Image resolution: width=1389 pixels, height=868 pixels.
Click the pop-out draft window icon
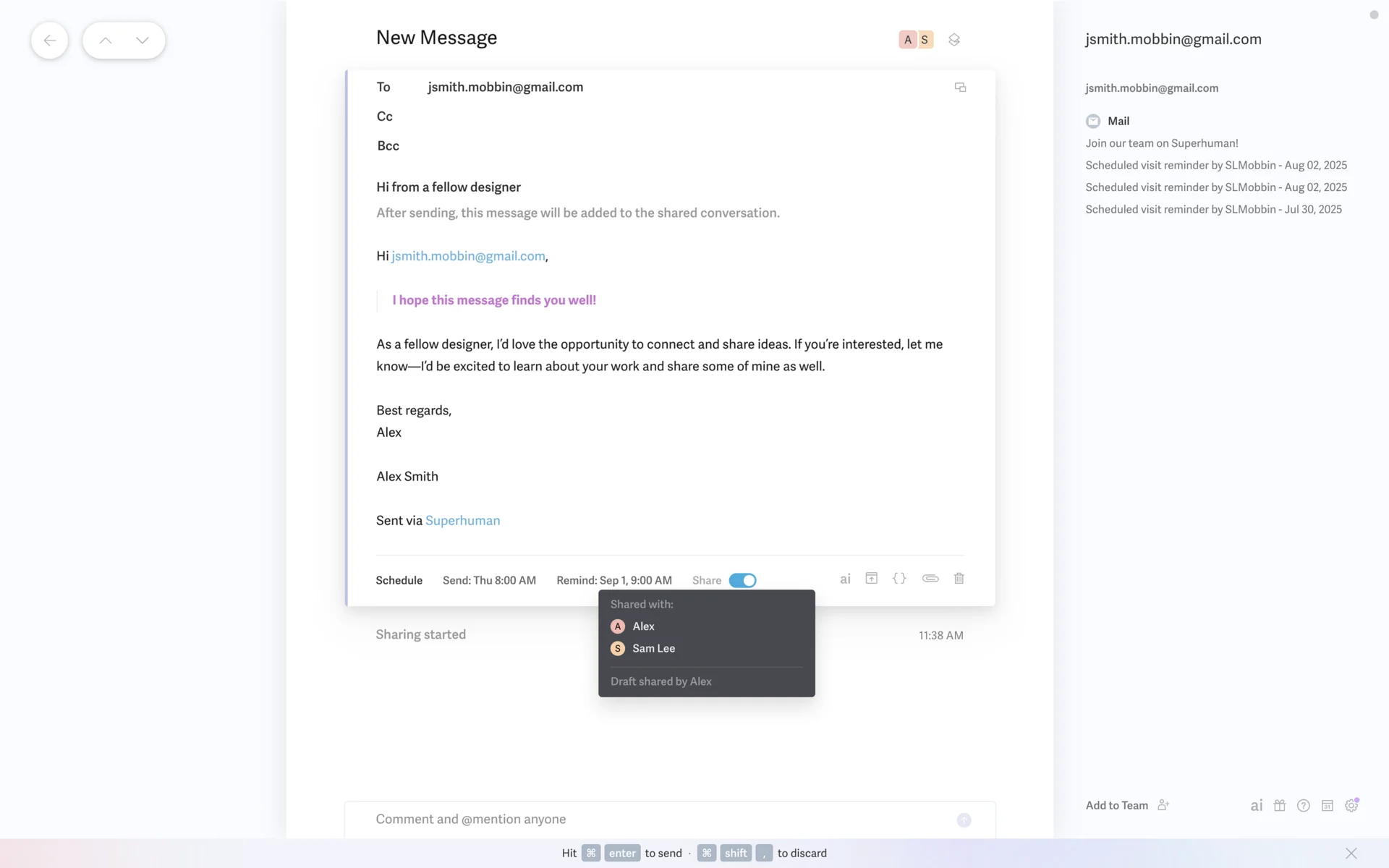coord(960,88)
